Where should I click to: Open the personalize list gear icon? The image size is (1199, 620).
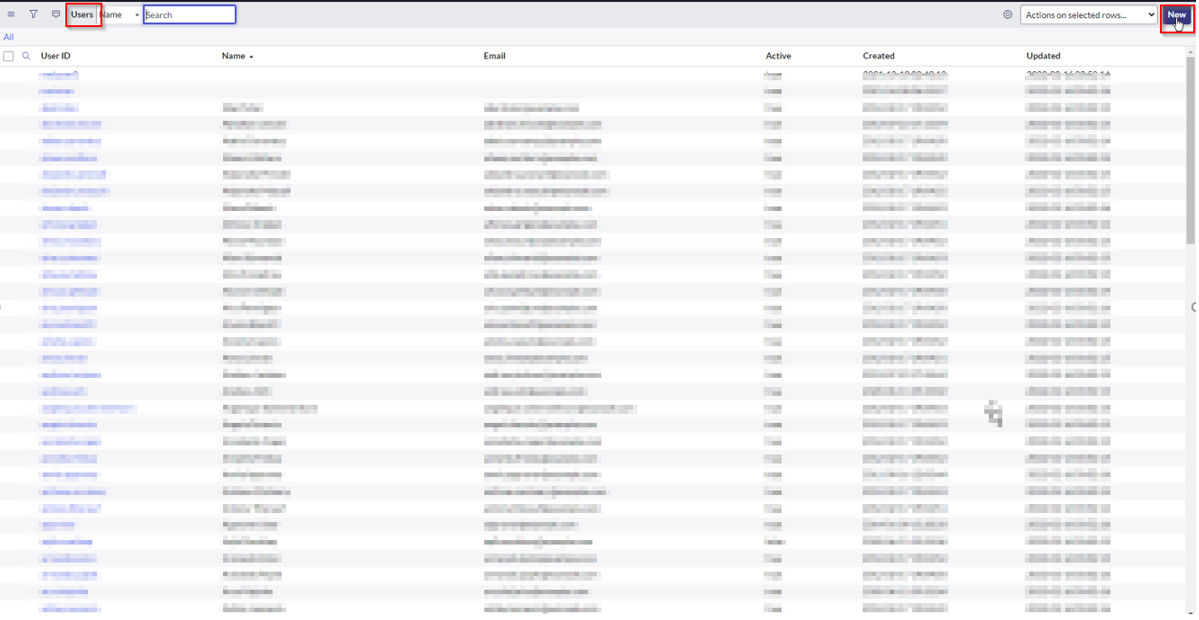1007,15
